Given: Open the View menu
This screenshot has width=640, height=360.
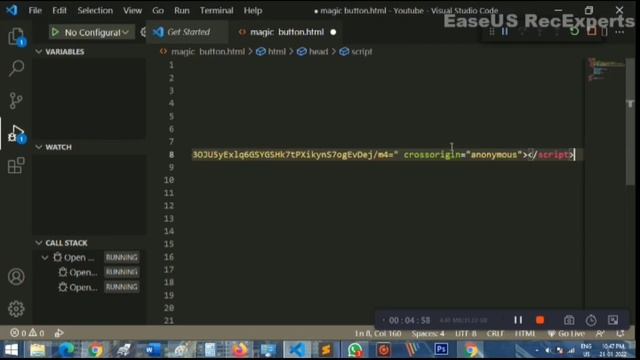Looking at the screenshot, I should pos(133,10).
